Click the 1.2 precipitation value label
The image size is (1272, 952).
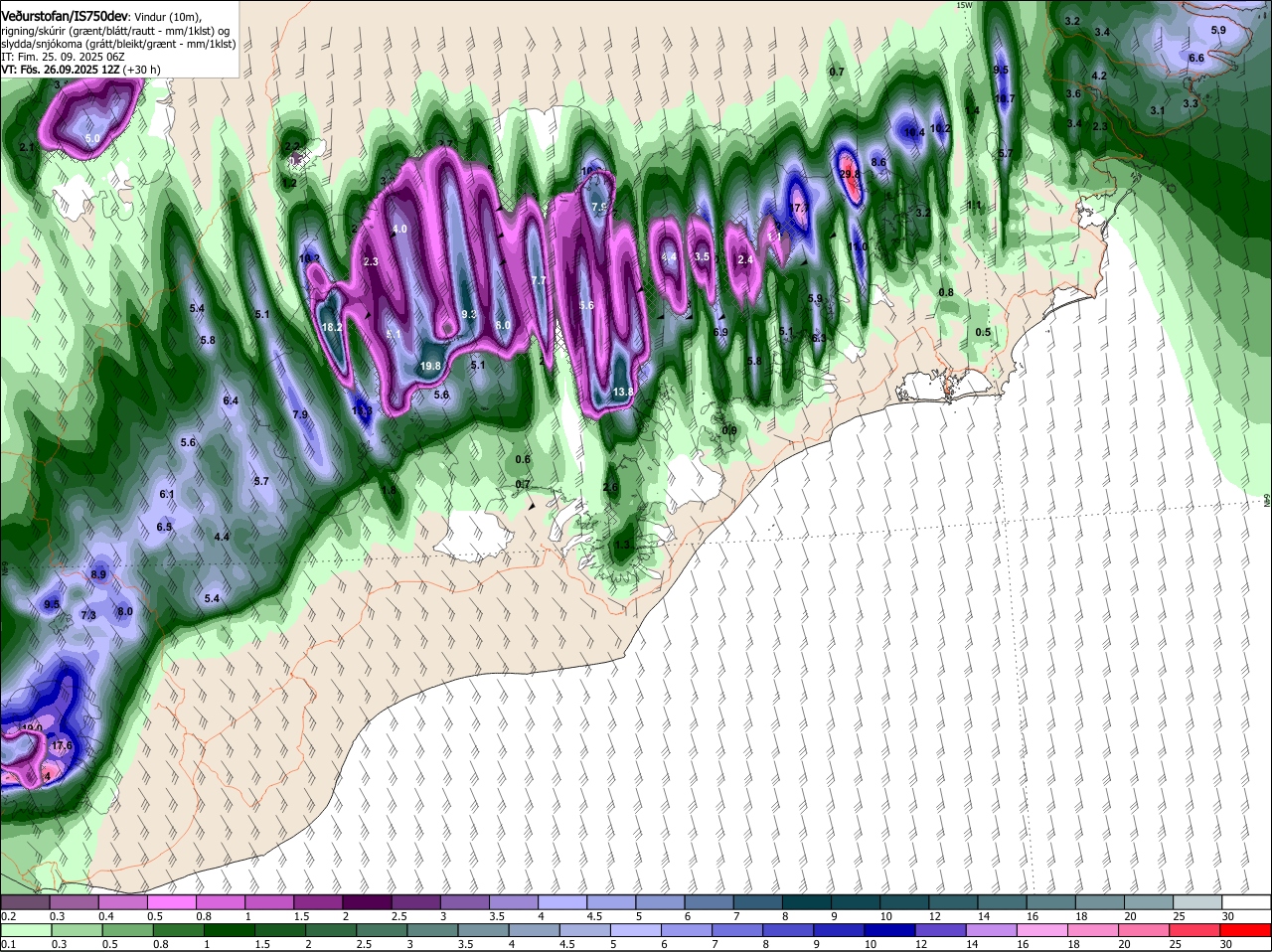(x=289, y=183)
